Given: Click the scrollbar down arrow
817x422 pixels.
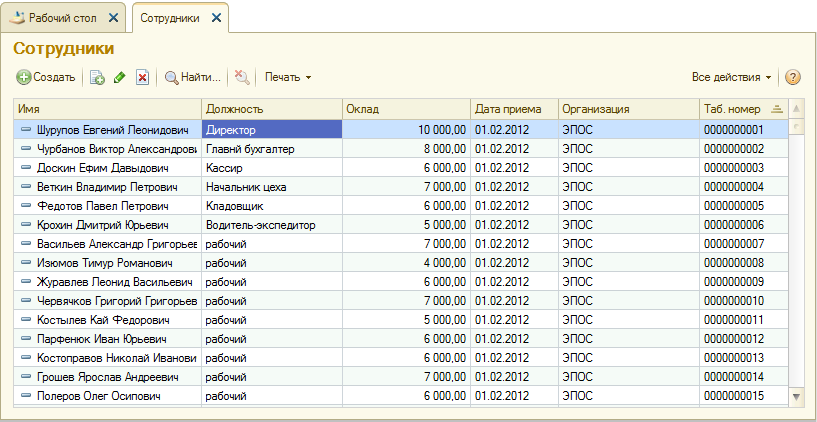Looking at the screenshot, I should (795, 396).
